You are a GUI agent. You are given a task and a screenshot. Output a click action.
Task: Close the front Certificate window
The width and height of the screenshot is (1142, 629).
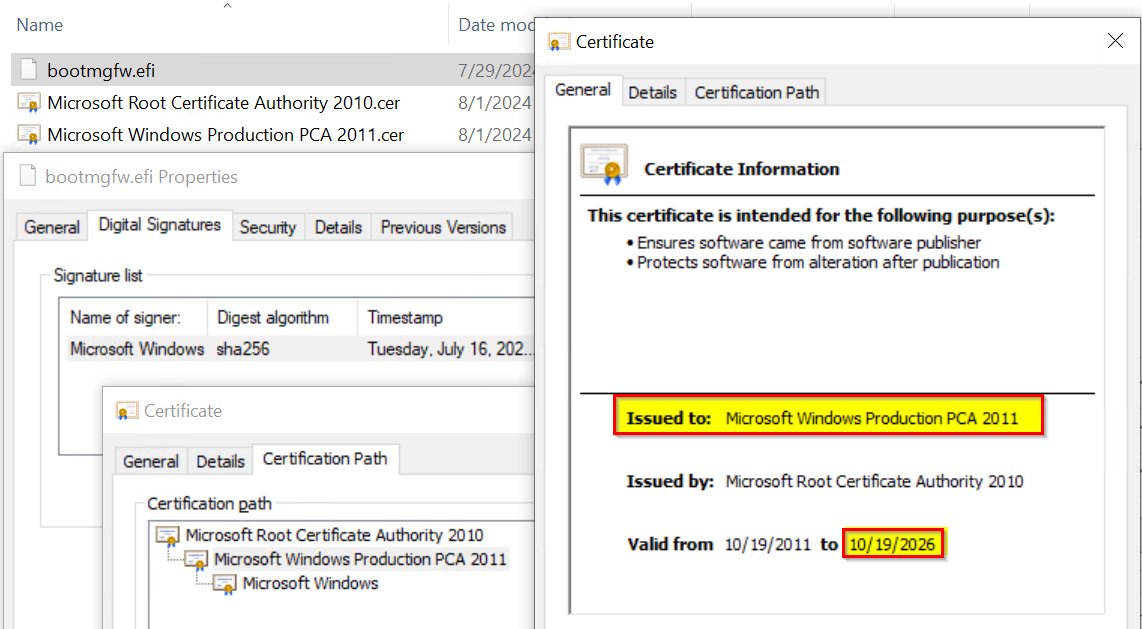[x=1115, y=41]
